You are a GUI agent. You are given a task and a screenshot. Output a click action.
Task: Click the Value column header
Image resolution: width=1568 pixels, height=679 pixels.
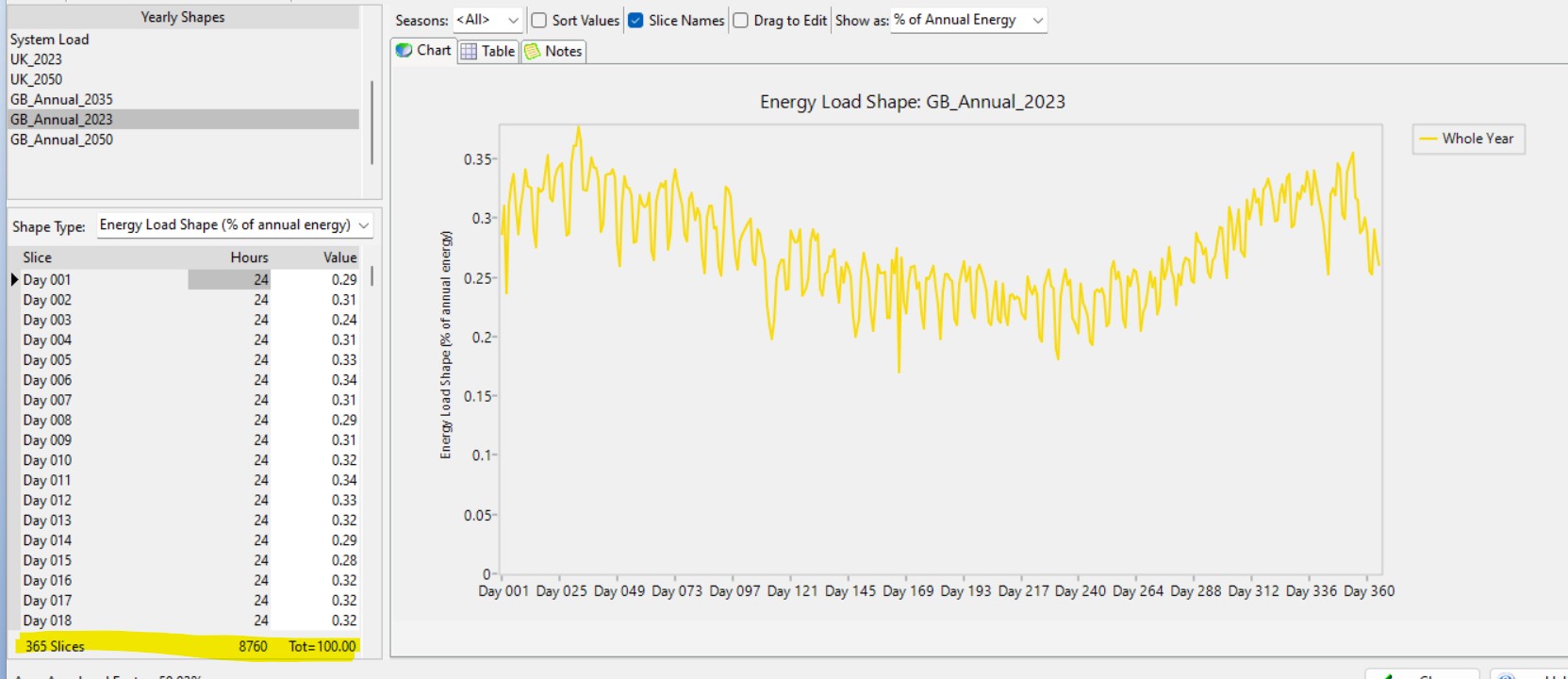pyautogui.click(x=316, y=257)
